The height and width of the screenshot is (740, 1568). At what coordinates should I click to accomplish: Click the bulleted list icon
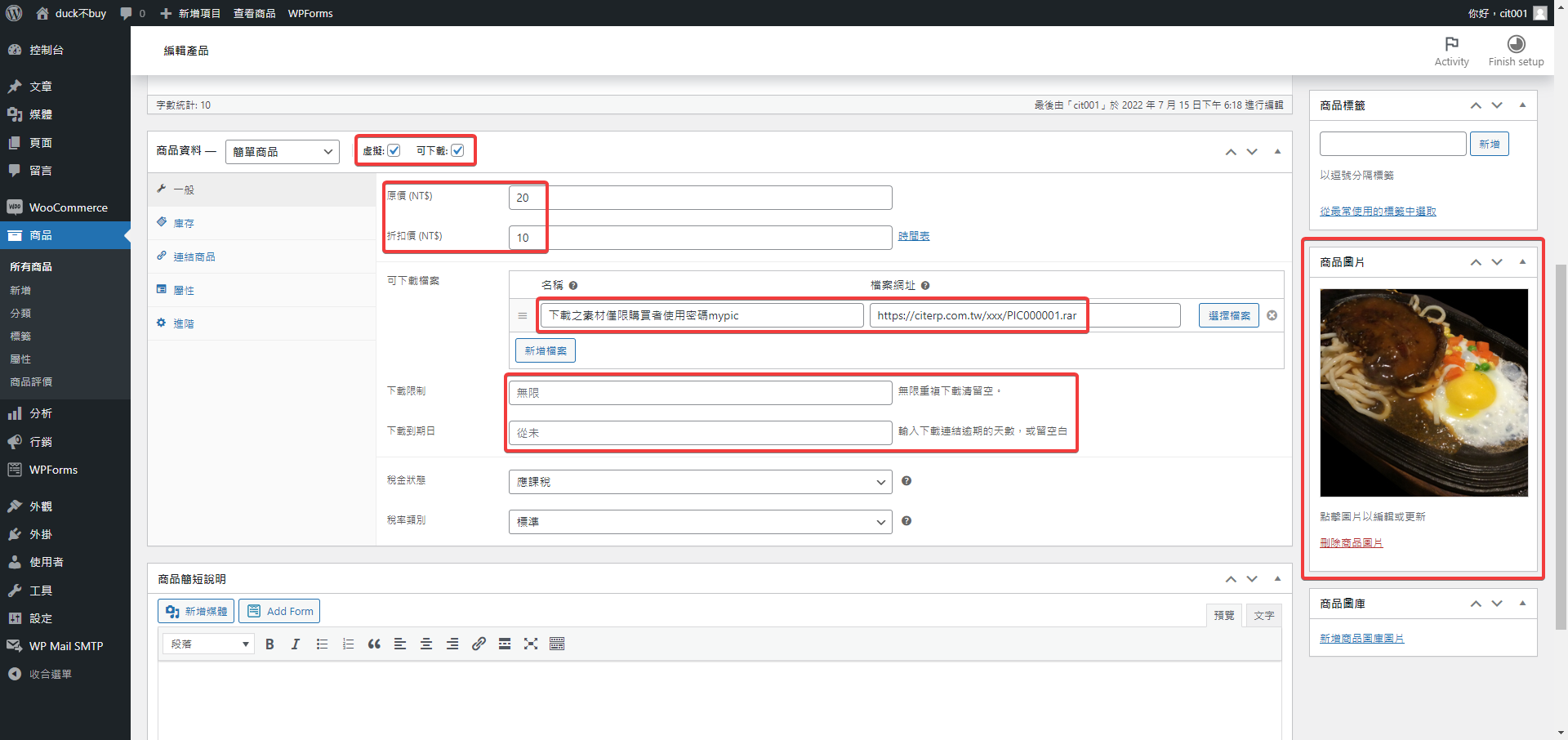click(x=322, y=644)
